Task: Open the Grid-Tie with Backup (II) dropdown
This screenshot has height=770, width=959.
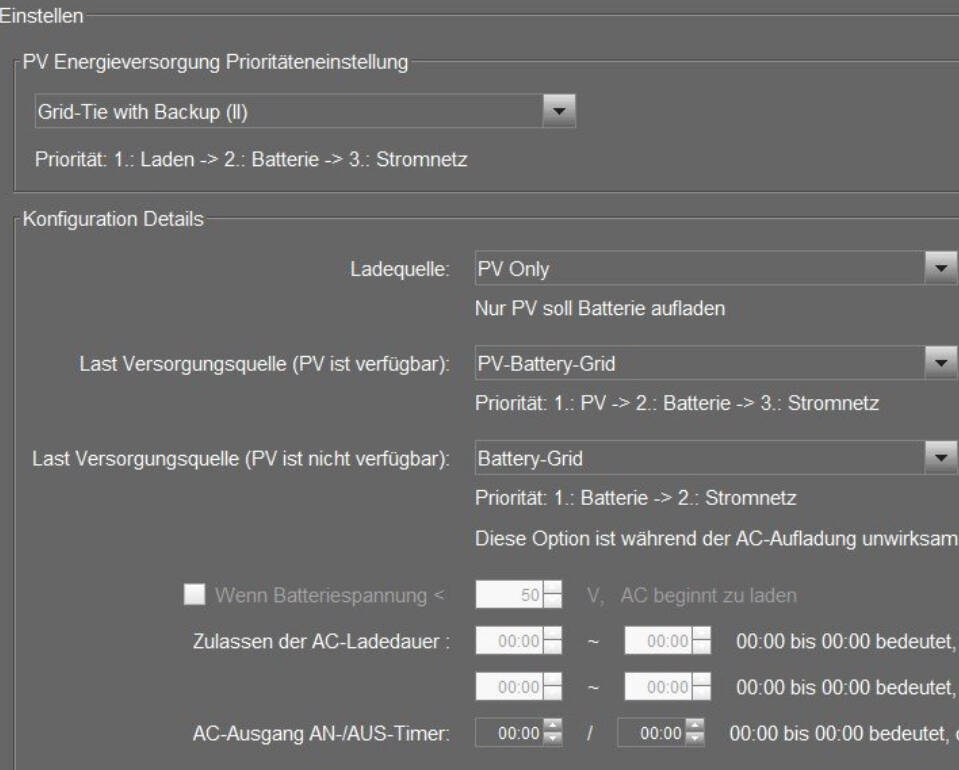Action: pos(559,111)
